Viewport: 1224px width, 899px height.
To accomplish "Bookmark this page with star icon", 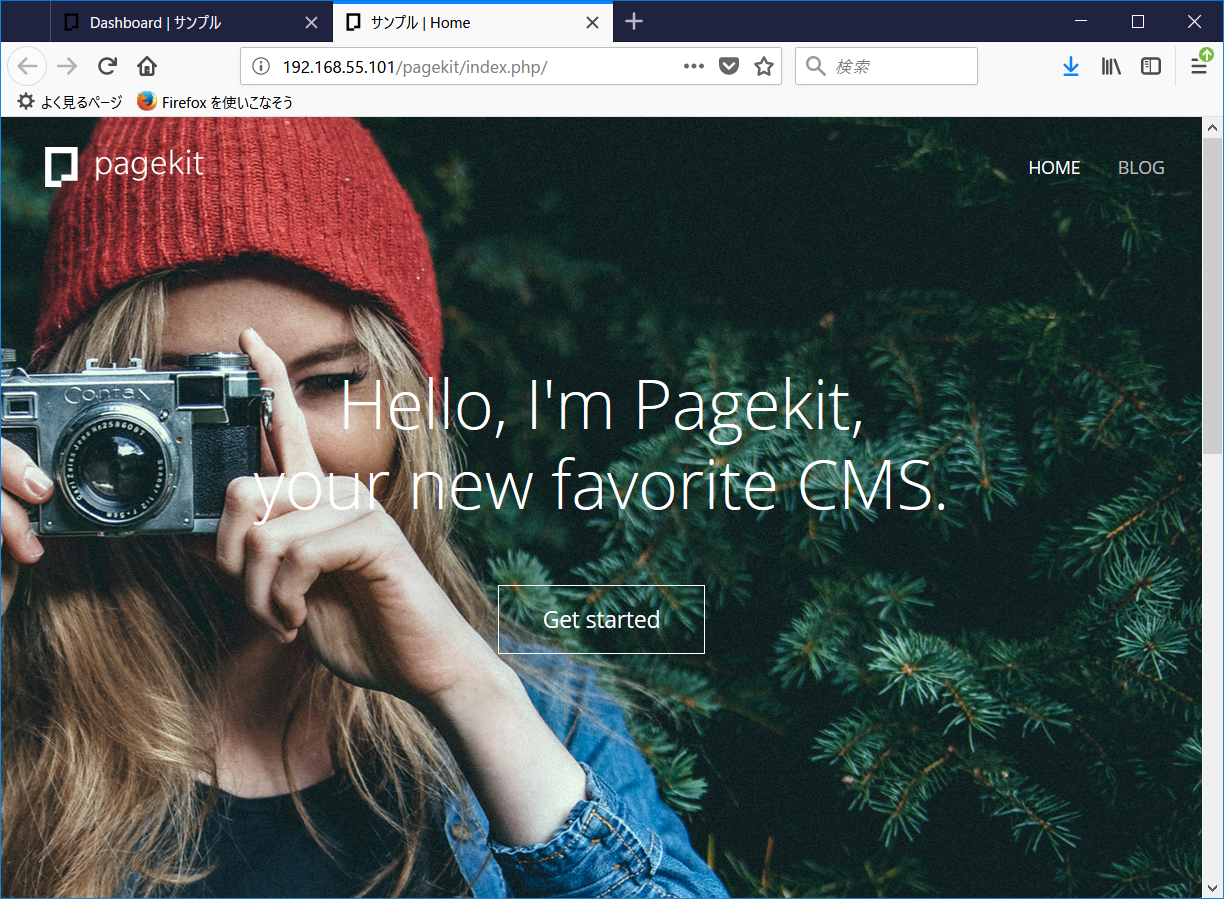I will click(x=764, y=66).
